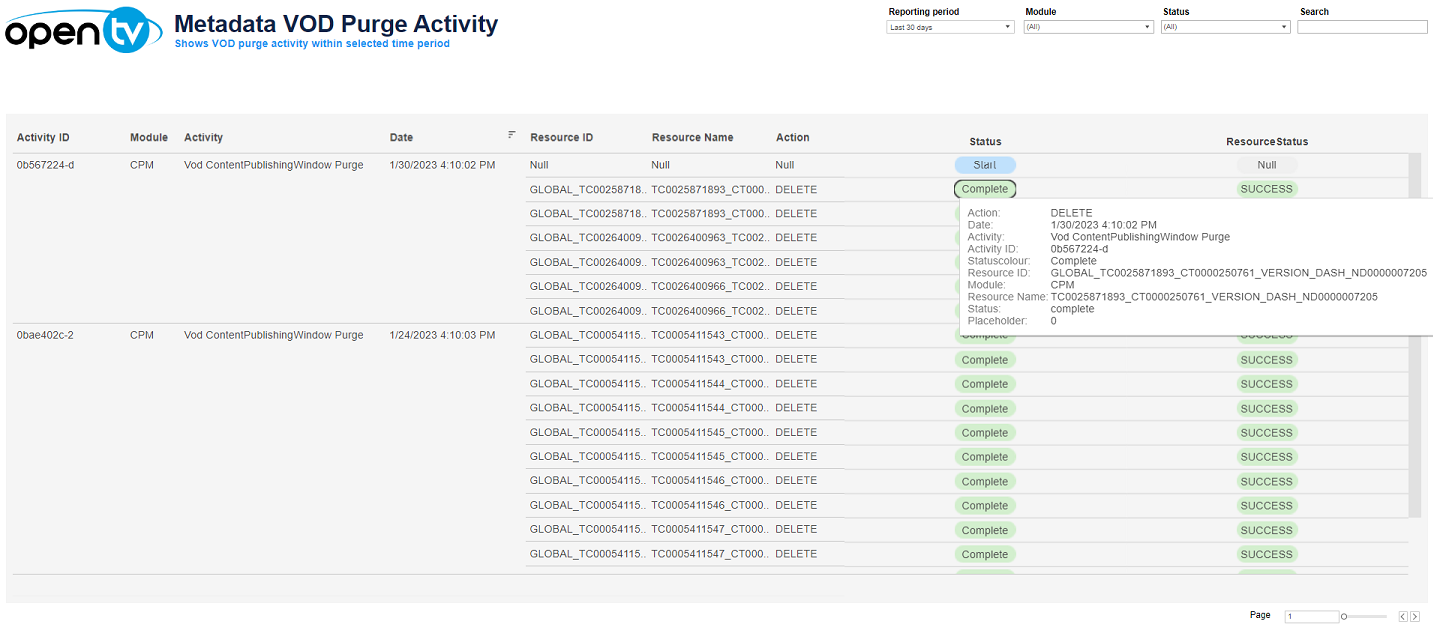1433x639 pixels.
Task: Click the highlighted Complete status badge
Action: tap(985, 189)
